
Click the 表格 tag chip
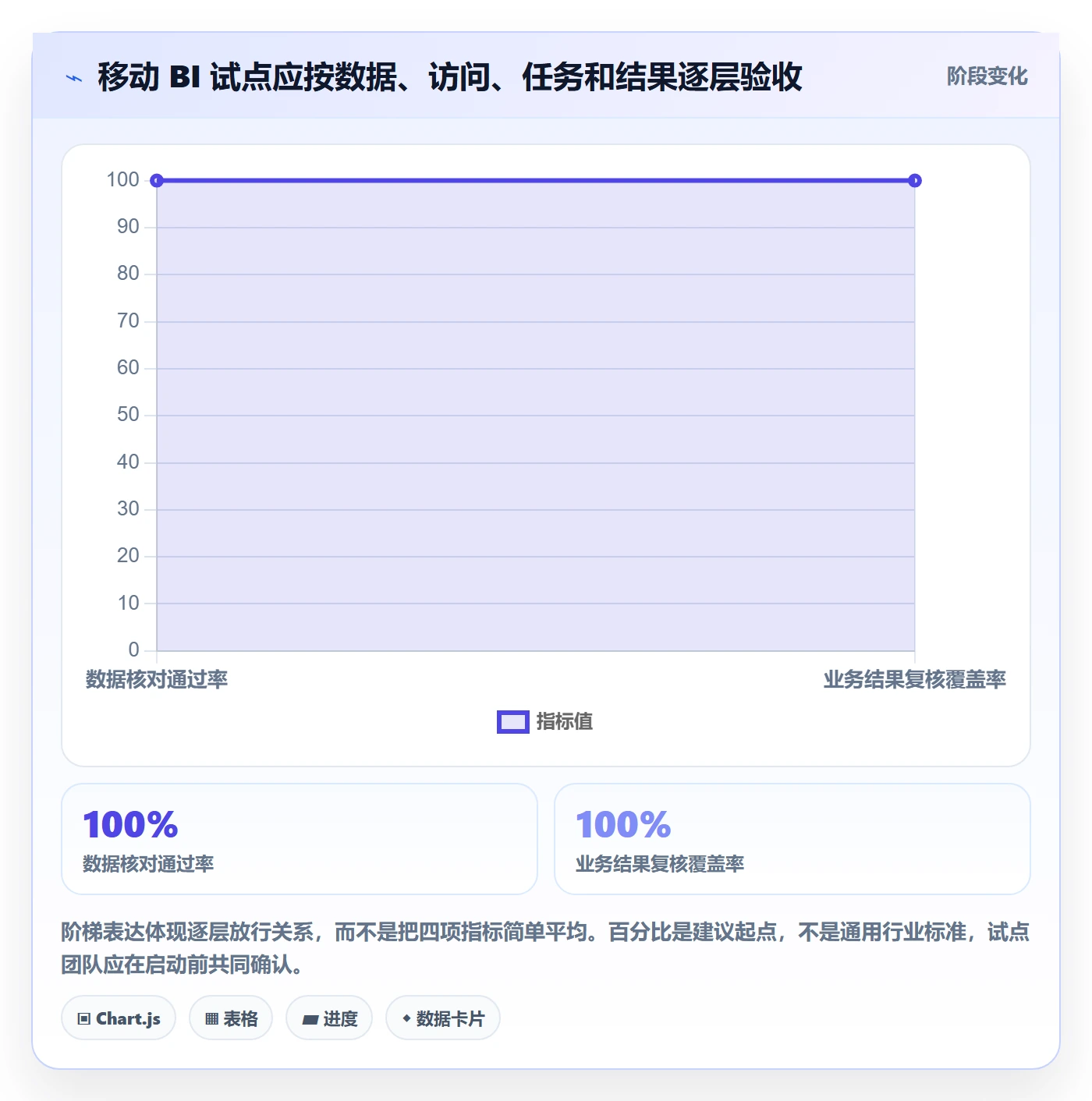(x=231, y=1018)
